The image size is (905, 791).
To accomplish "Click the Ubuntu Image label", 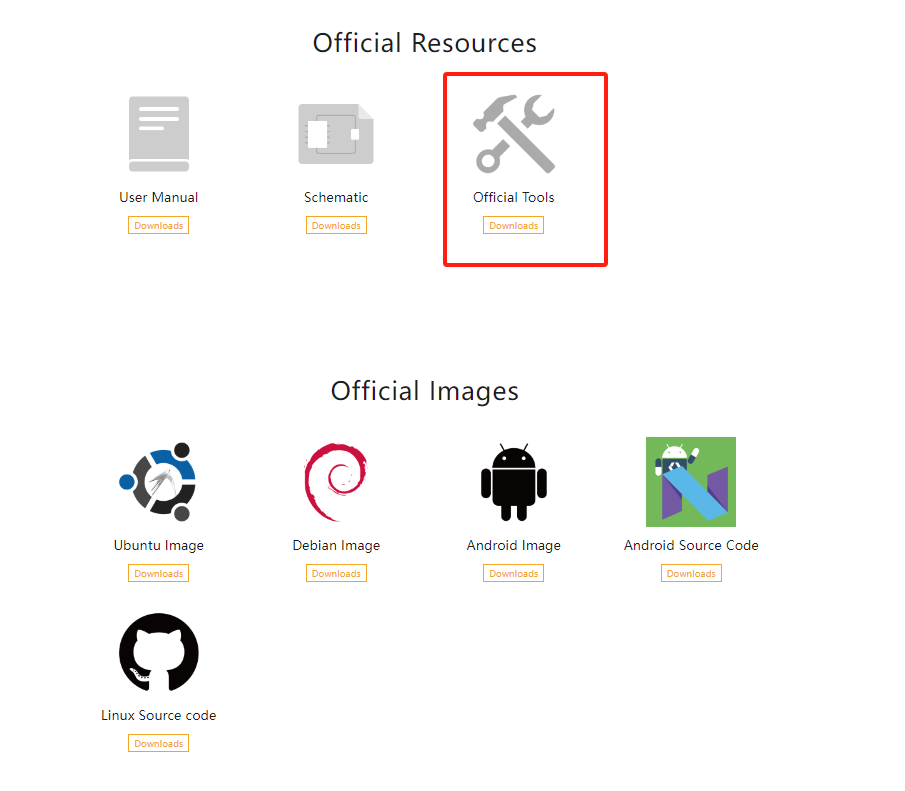I will (x=159, y=546).
